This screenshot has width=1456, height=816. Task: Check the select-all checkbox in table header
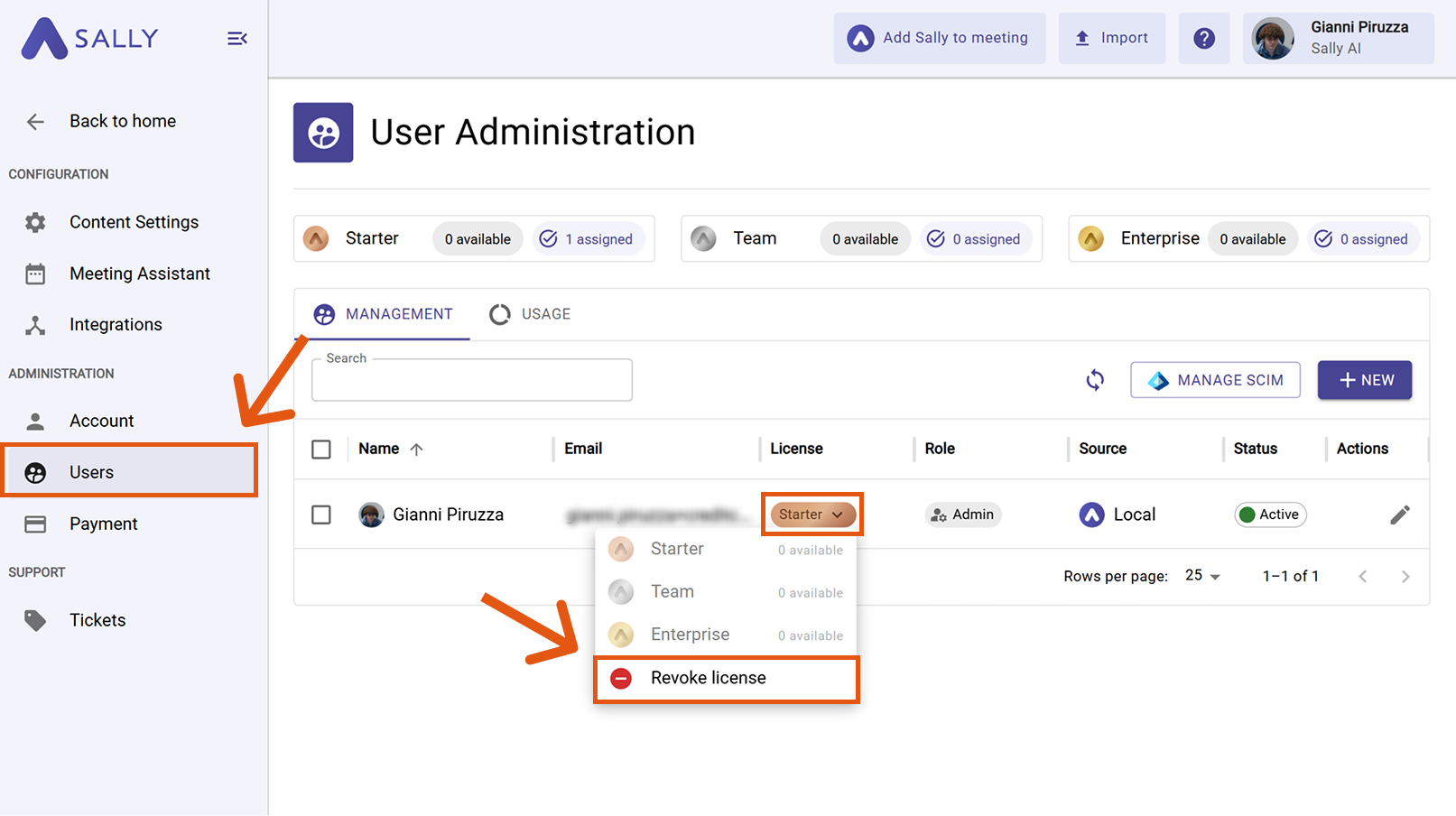tap(321, 449)
